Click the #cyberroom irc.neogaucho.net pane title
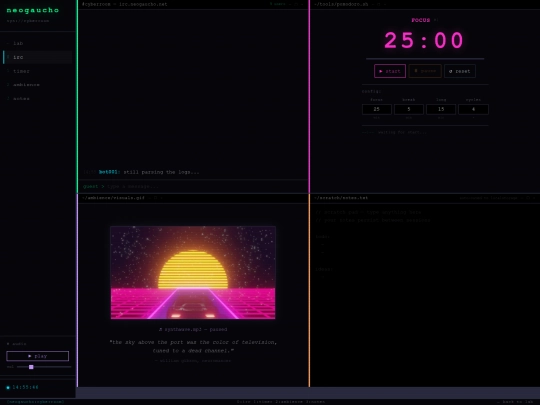This screenshot has width=540, height=405. [x=125, y=4]
